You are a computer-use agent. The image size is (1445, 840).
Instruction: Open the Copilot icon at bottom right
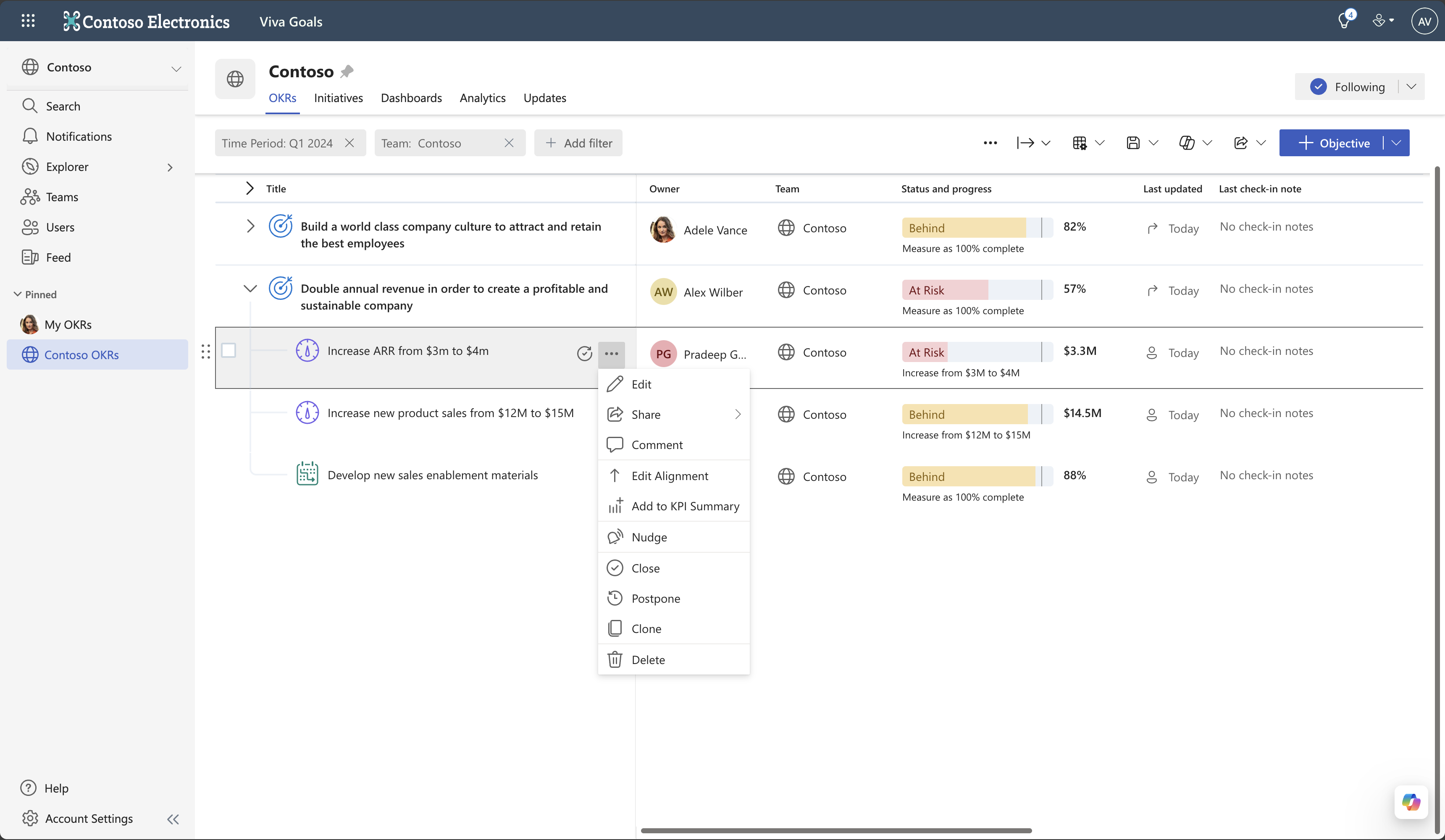pyautogui.click(x=1411, y=802)
